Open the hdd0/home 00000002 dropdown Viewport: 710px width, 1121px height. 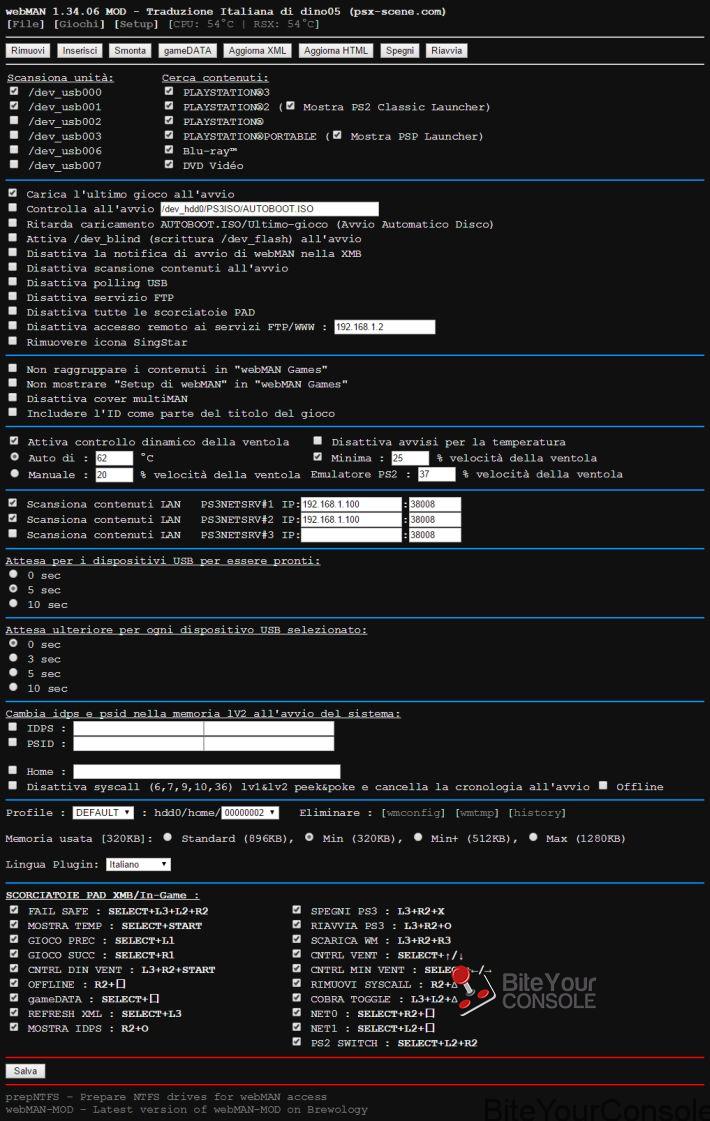click(250, 813)
